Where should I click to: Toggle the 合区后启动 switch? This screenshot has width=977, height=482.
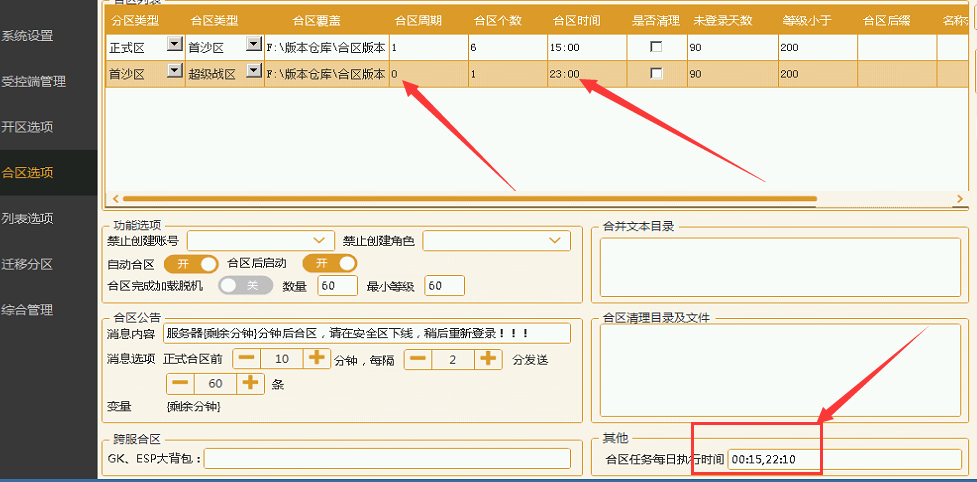point(330,263)
